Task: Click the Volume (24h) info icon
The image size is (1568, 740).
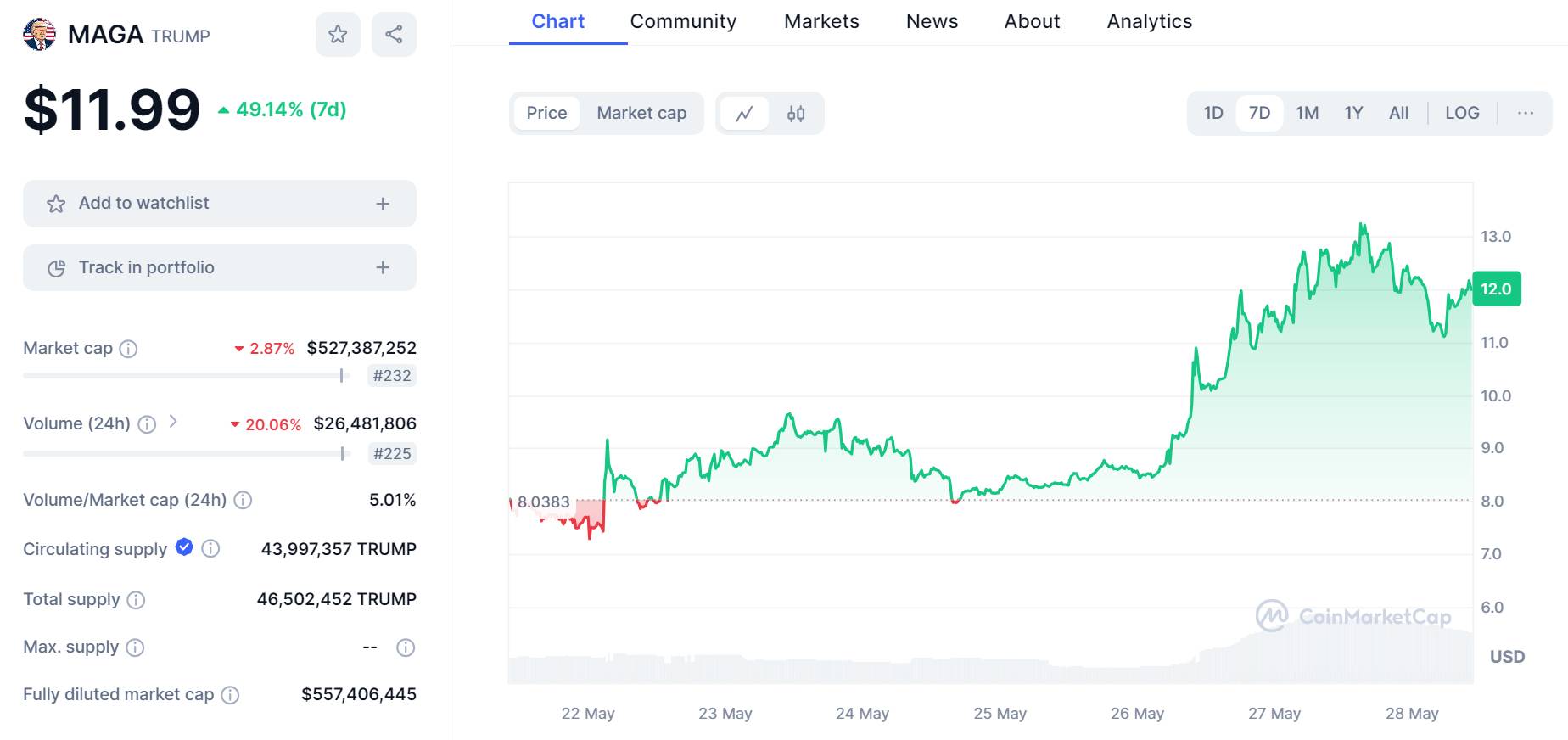Action: click(x=147, y=424)
